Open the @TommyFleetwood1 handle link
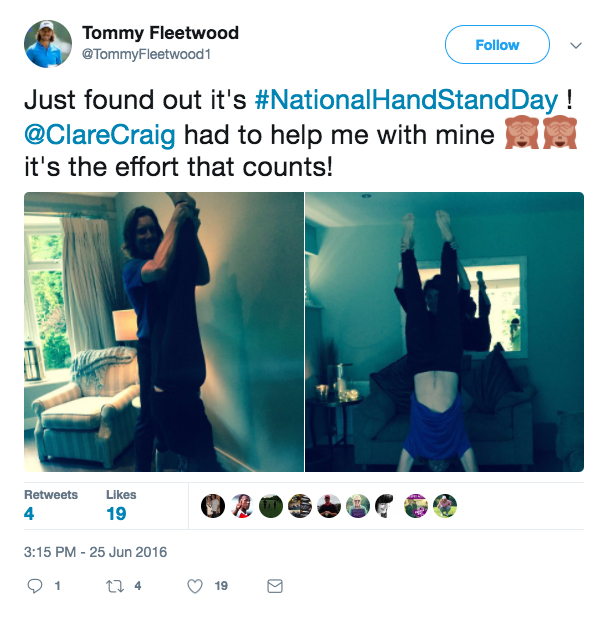The width and height of the screenshot is (611, 621). 146,54
